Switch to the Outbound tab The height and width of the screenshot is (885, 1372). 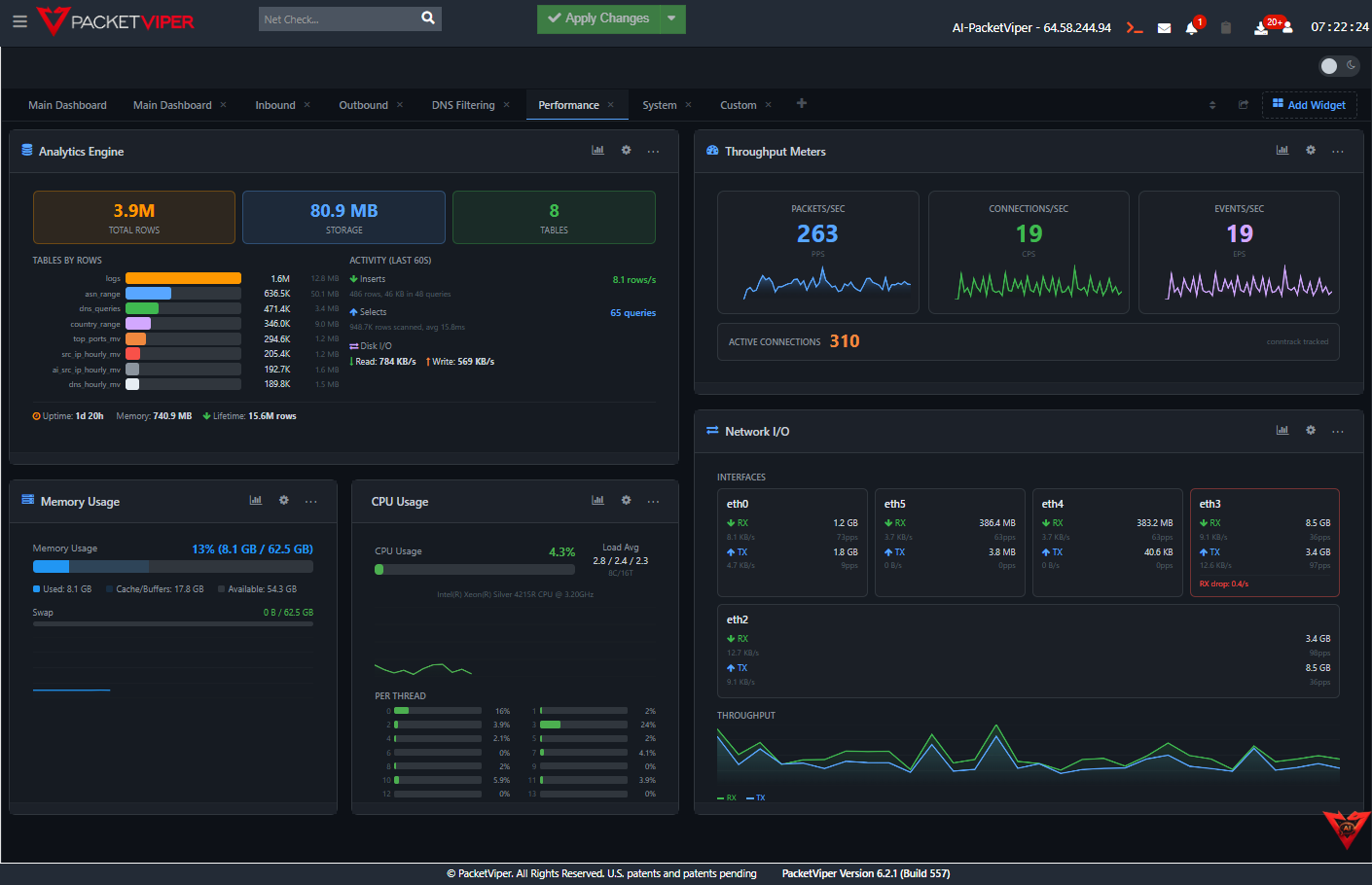pyautogui.click(x=363, y=105)
